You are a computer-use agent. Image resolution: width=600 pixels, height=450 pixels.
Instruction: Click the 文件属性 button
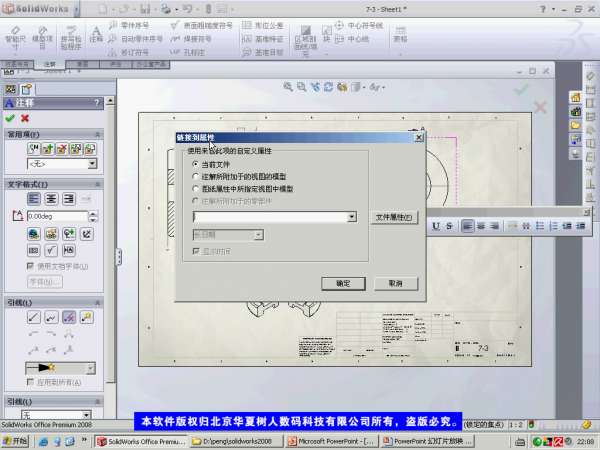point(394,217)
